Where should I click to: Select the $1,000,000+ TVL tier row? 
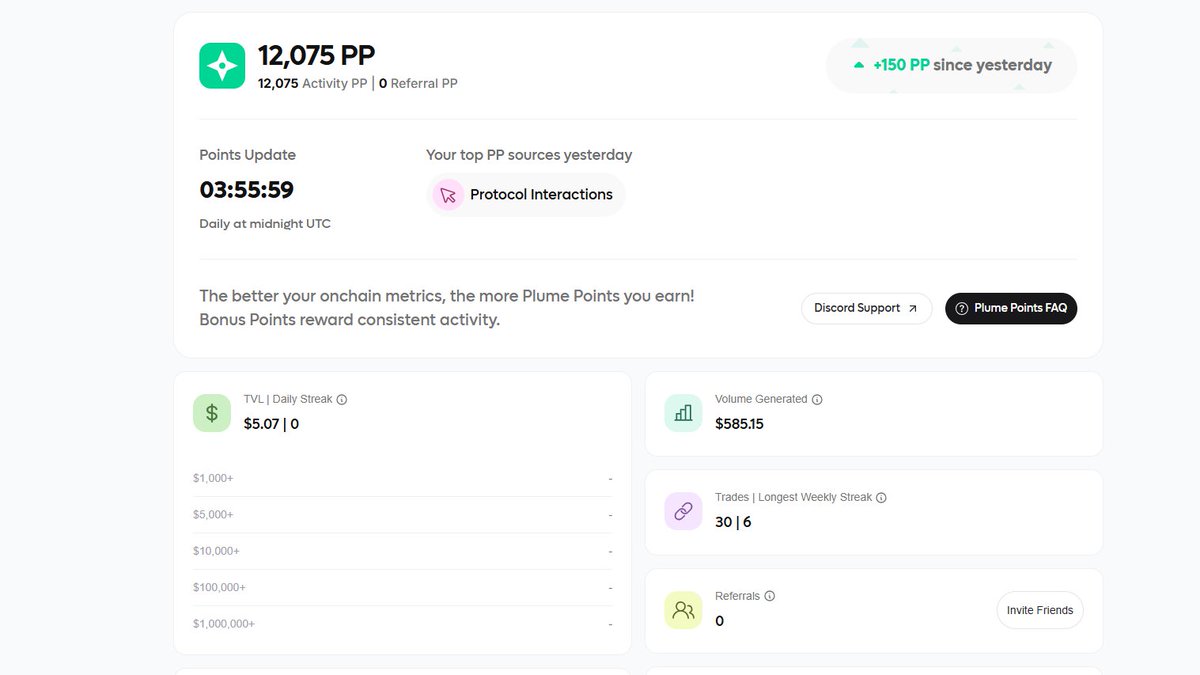coord(402,623)
